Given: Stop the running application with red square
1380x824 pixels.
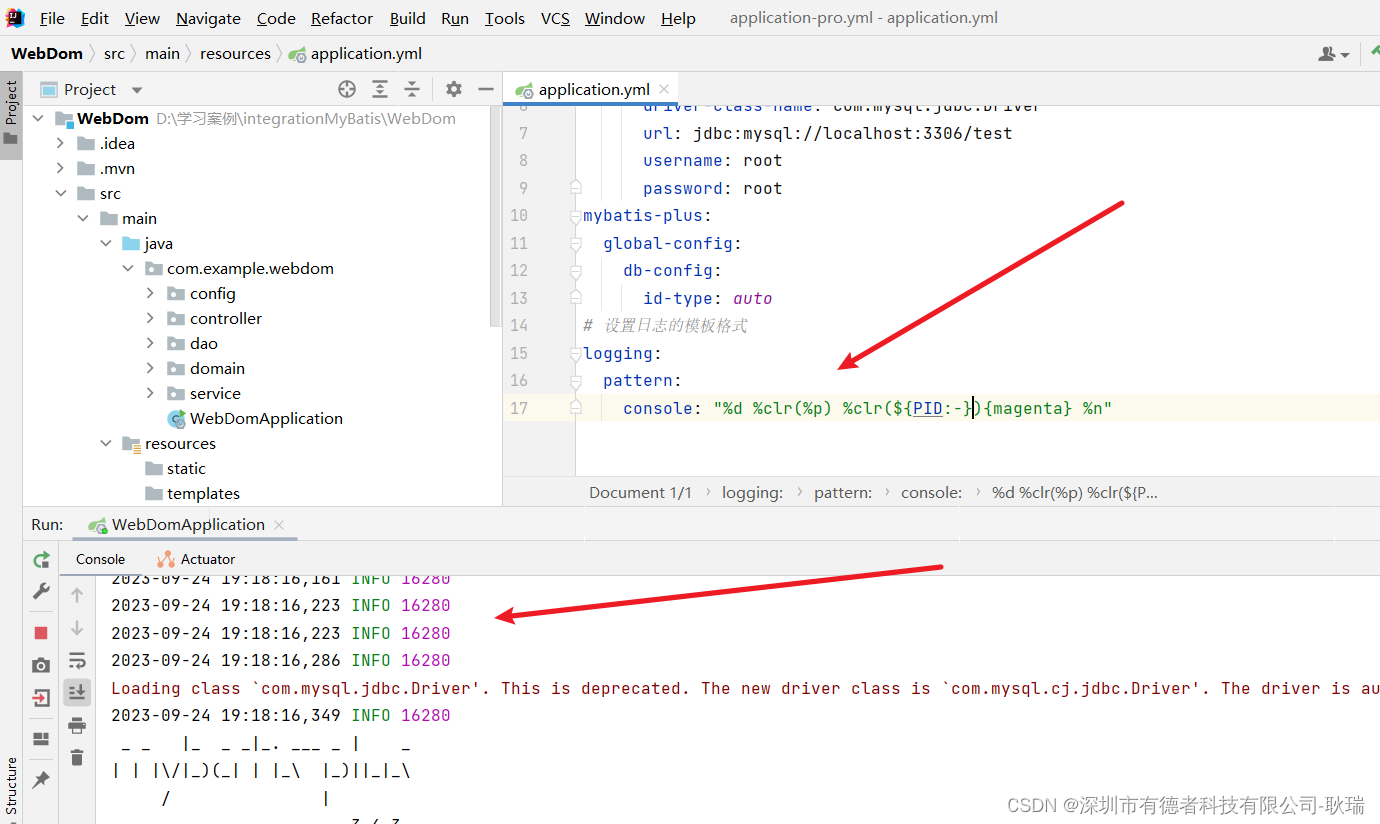Looking at the screenshot, I should point(41,633).
